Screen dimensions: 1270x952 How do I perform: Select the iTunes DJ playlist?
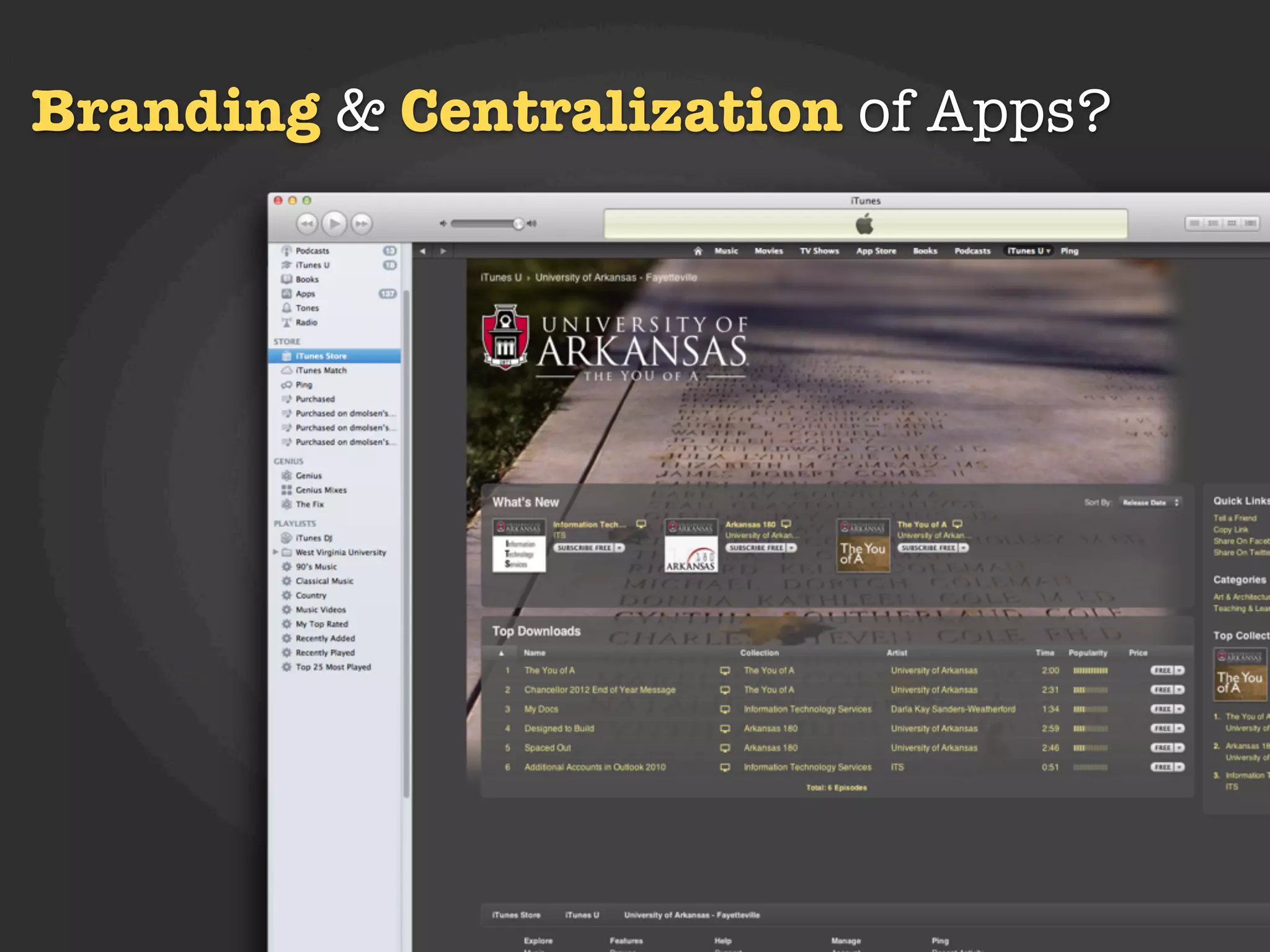pos(335,538)
